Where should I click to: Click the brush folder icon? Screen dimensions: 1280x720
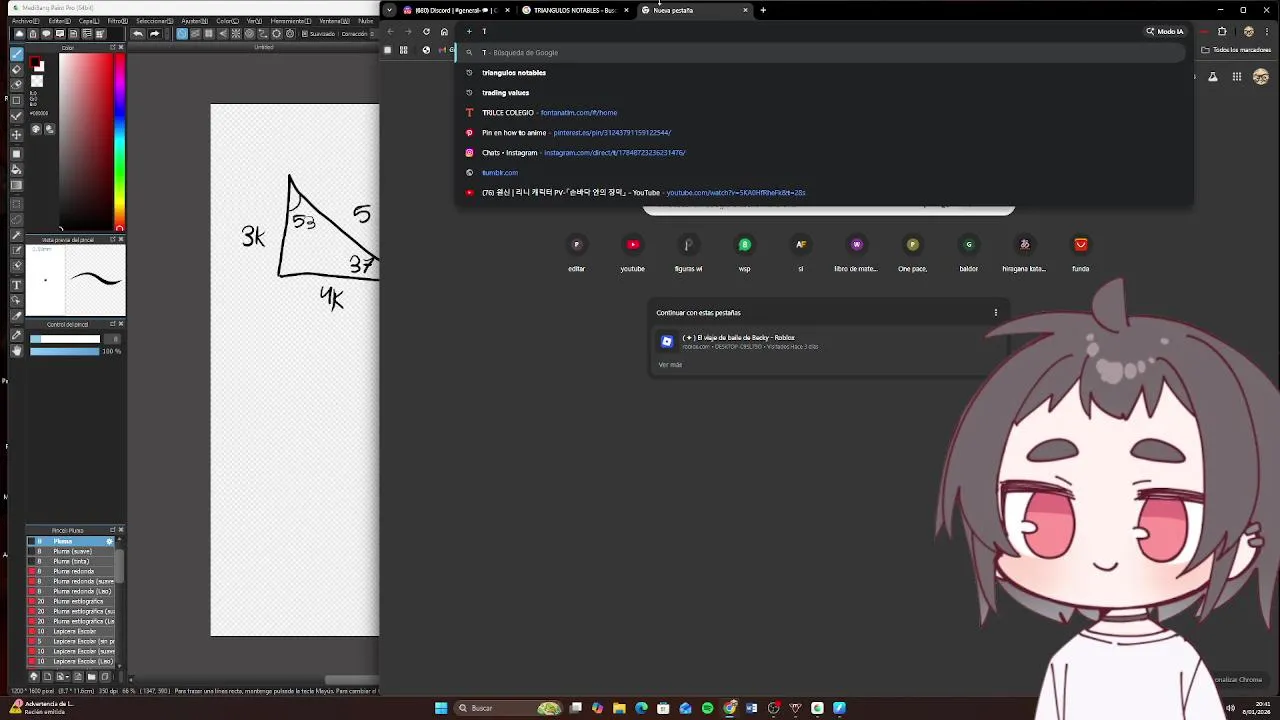92,677
